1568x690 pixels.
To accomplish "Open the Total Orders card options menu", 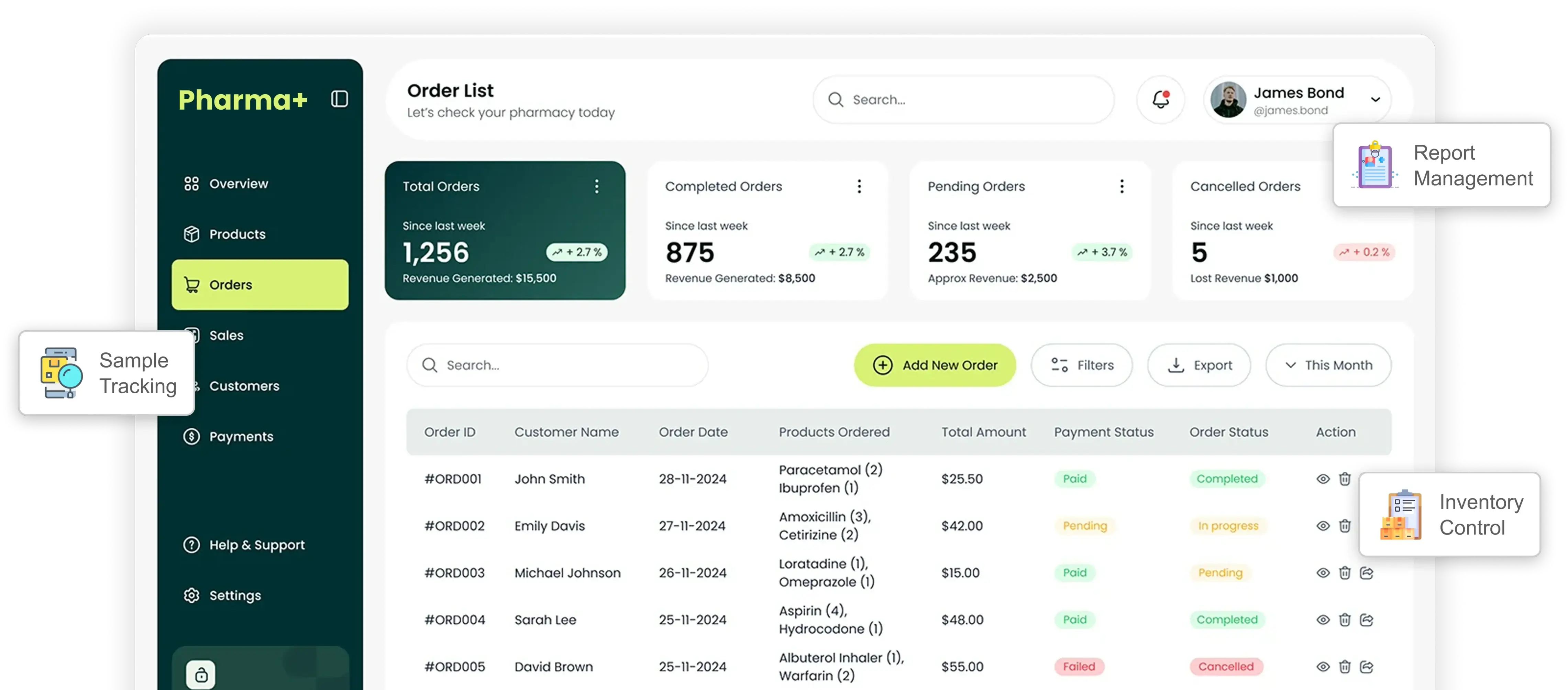I will pos(597,187).
